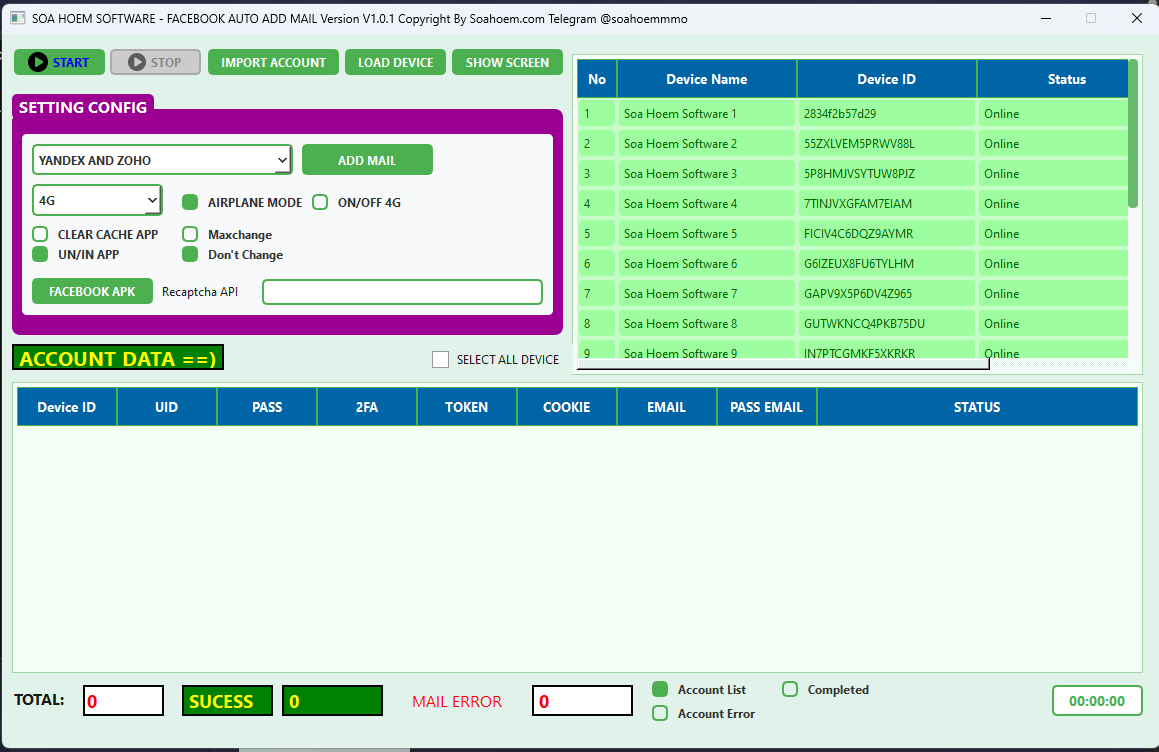This screenshot has width=1159, height=752.
Task: Click the account table STATUS header
Action: pos(977,407)
